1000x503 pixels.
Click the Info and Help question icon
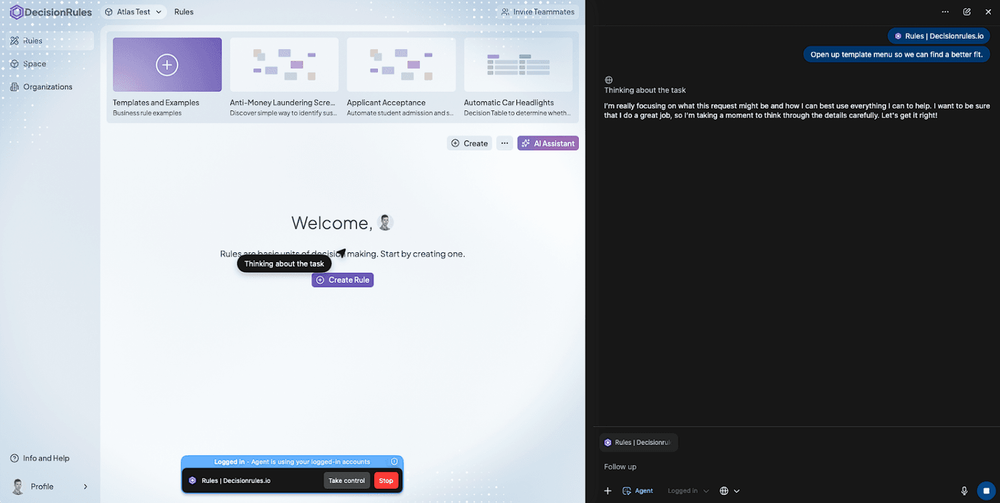tap(14, 458)
